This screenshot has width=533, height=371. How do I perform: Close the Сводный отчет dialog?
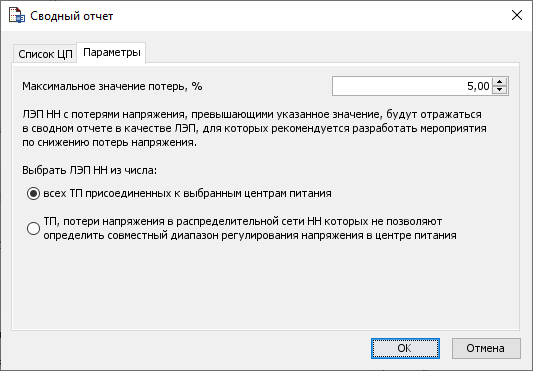point(517,15)
